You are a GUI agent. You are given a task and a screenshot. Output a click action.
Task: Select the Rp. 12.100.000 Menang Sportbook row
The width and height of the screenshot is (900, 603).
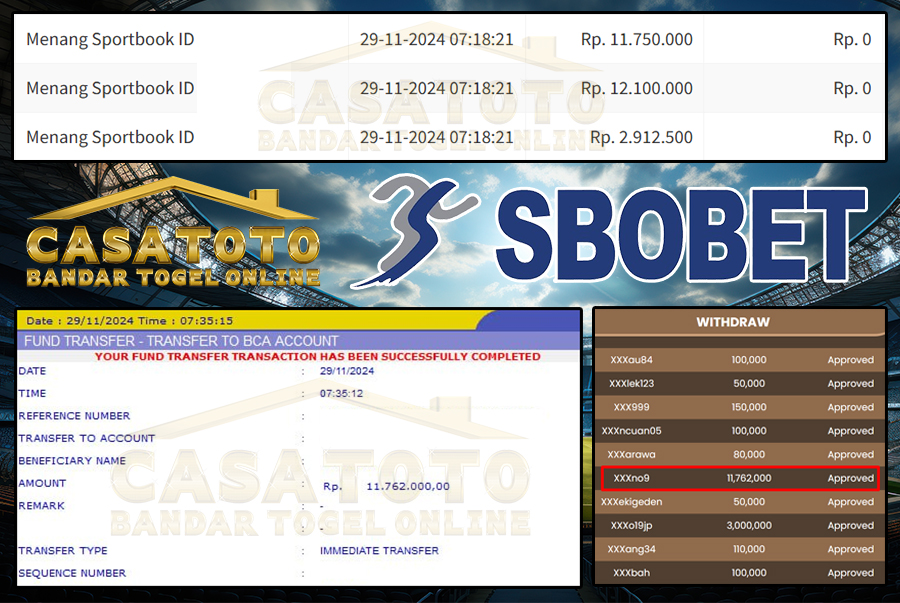point(449,88)
